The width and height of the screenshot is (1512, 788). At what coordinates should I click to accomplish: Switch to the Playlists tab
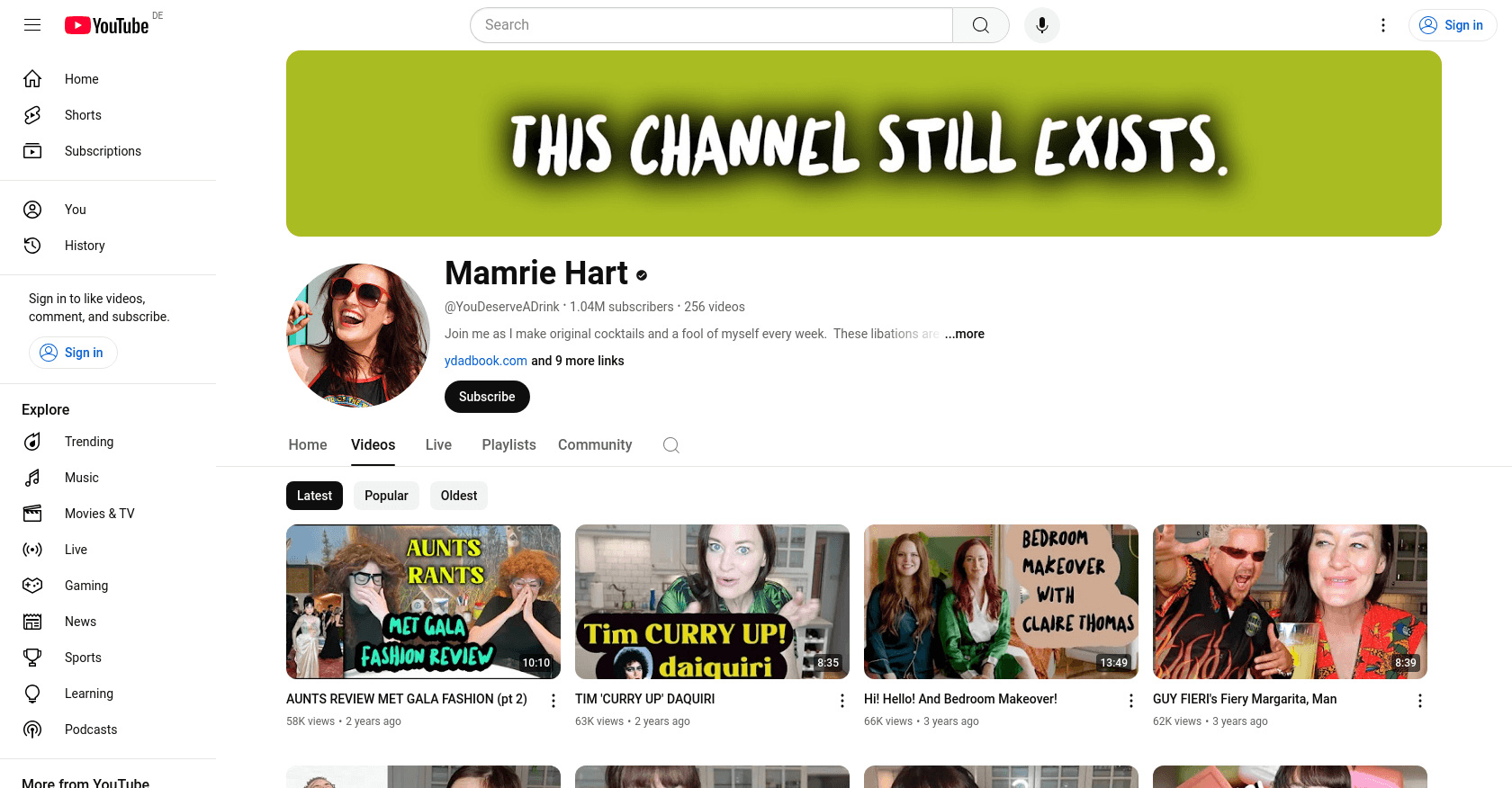click(508, 445)
